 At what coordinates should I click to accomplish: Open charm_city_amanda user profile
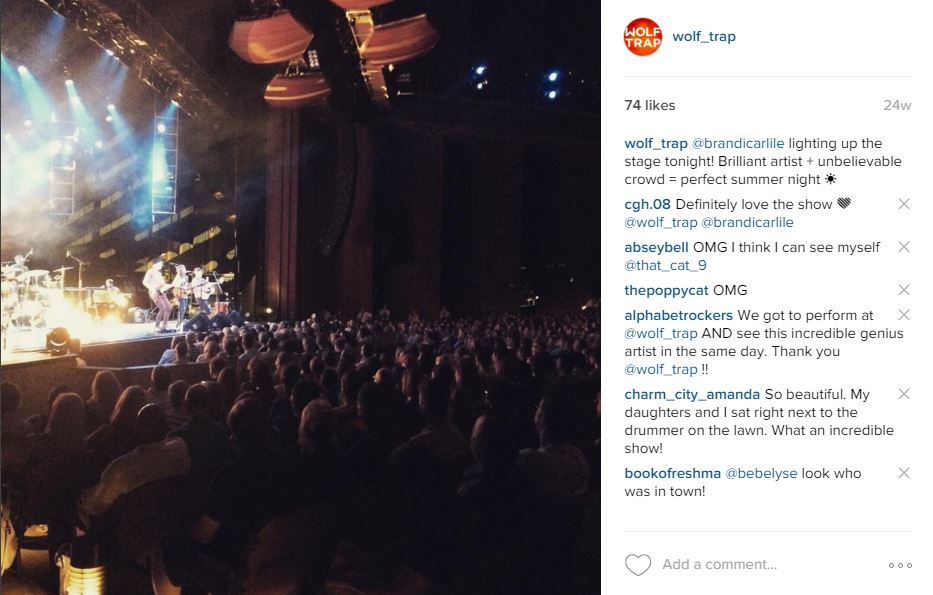tap(692, 394)
